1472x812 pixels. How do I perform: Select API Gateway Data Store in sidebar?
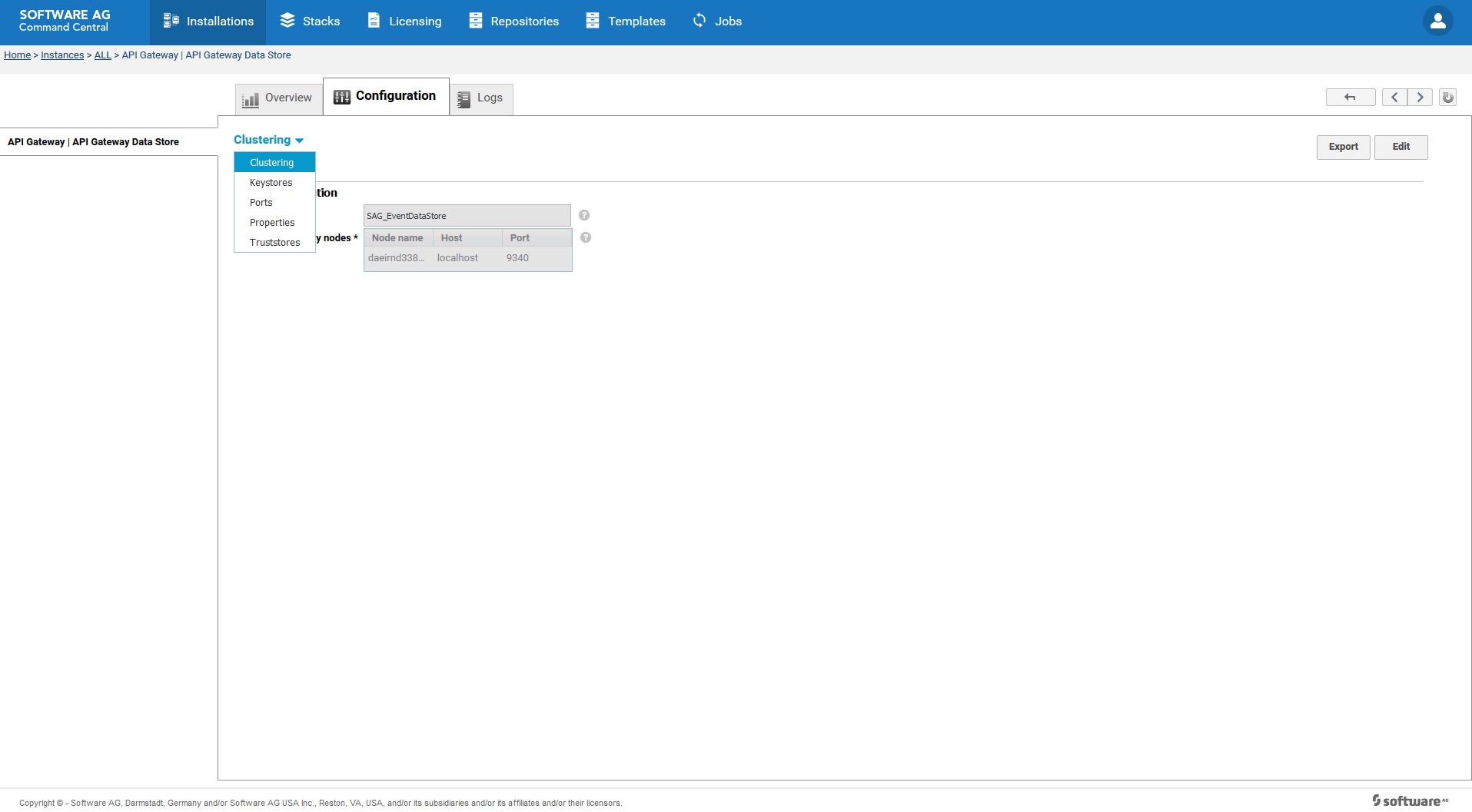[x=93, y=142]
